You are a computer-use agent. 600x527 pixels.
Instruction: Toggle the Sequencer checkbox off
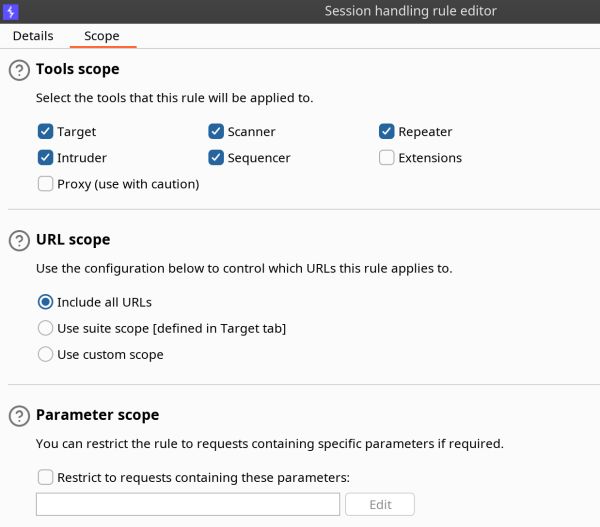216,158
